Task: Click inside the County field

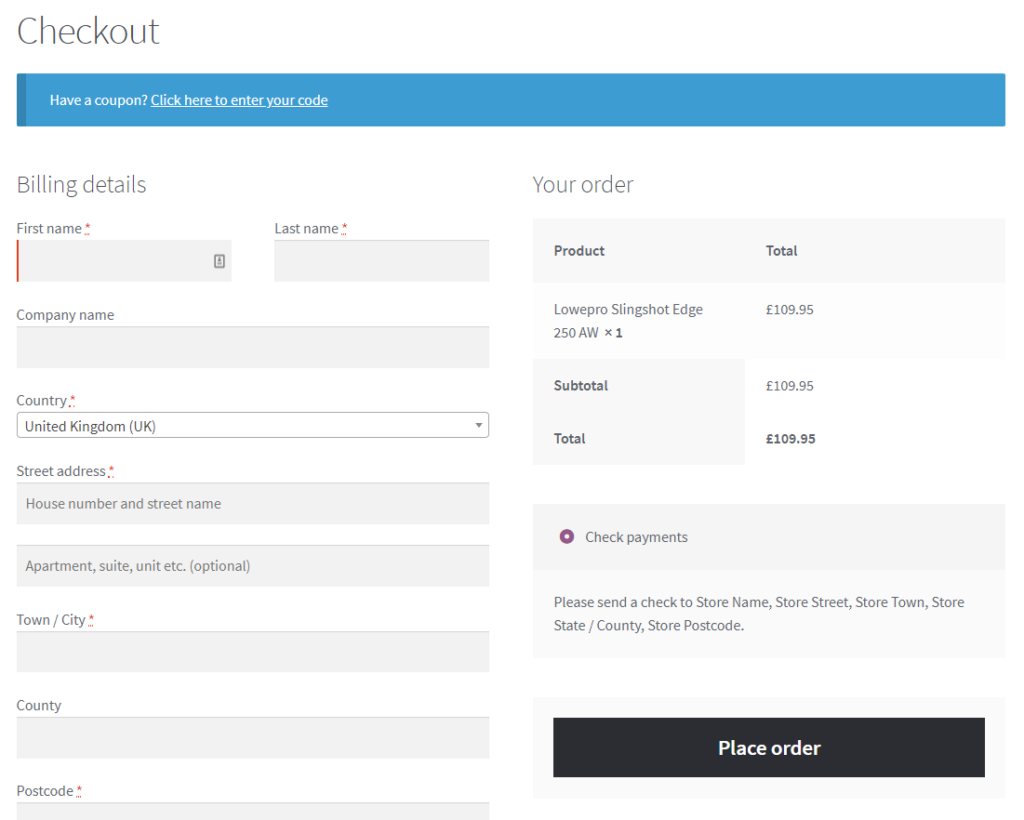Action: 252,737
